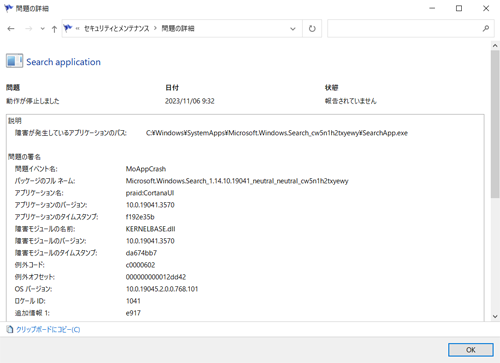Close the problem details window
This screenshot has width=500, height=363.
(486, 8)
